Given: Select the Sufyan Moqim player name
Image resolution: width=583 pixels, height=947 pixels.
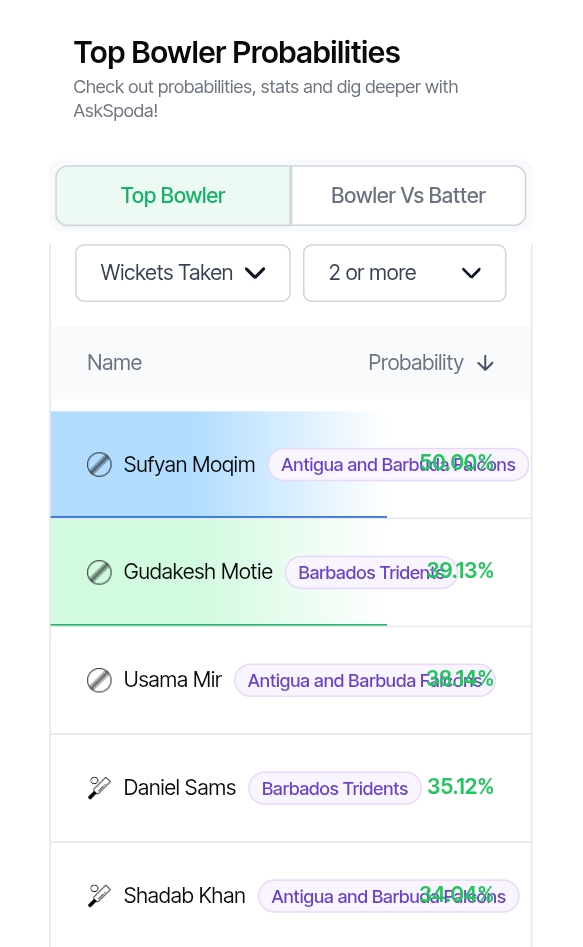Looking at the screenshot, I should click(x=189, y=464).
